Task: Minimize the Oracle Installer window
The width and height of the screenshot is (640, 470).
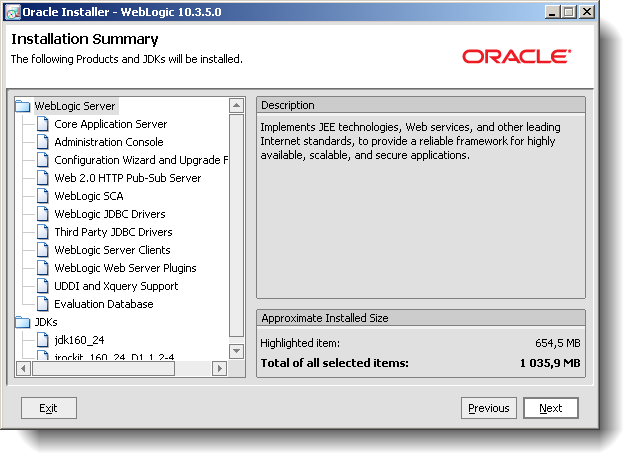Action: pyautogui.click(x=552, y=12)
